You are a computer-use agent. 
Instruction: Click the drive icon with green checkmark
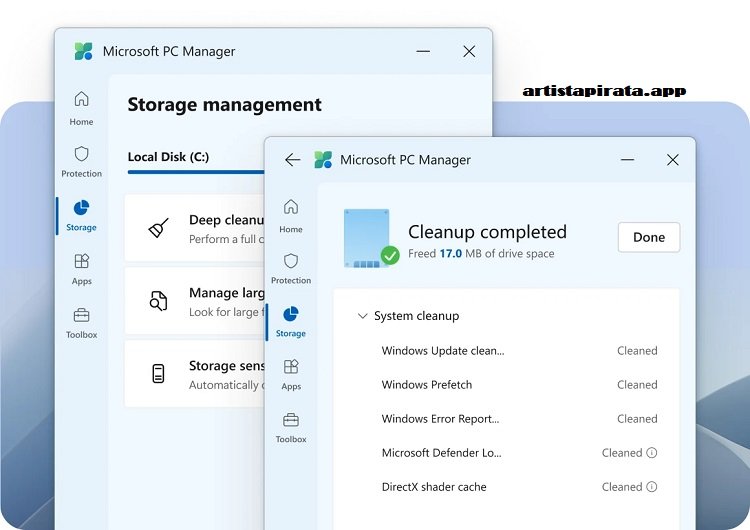371,238
